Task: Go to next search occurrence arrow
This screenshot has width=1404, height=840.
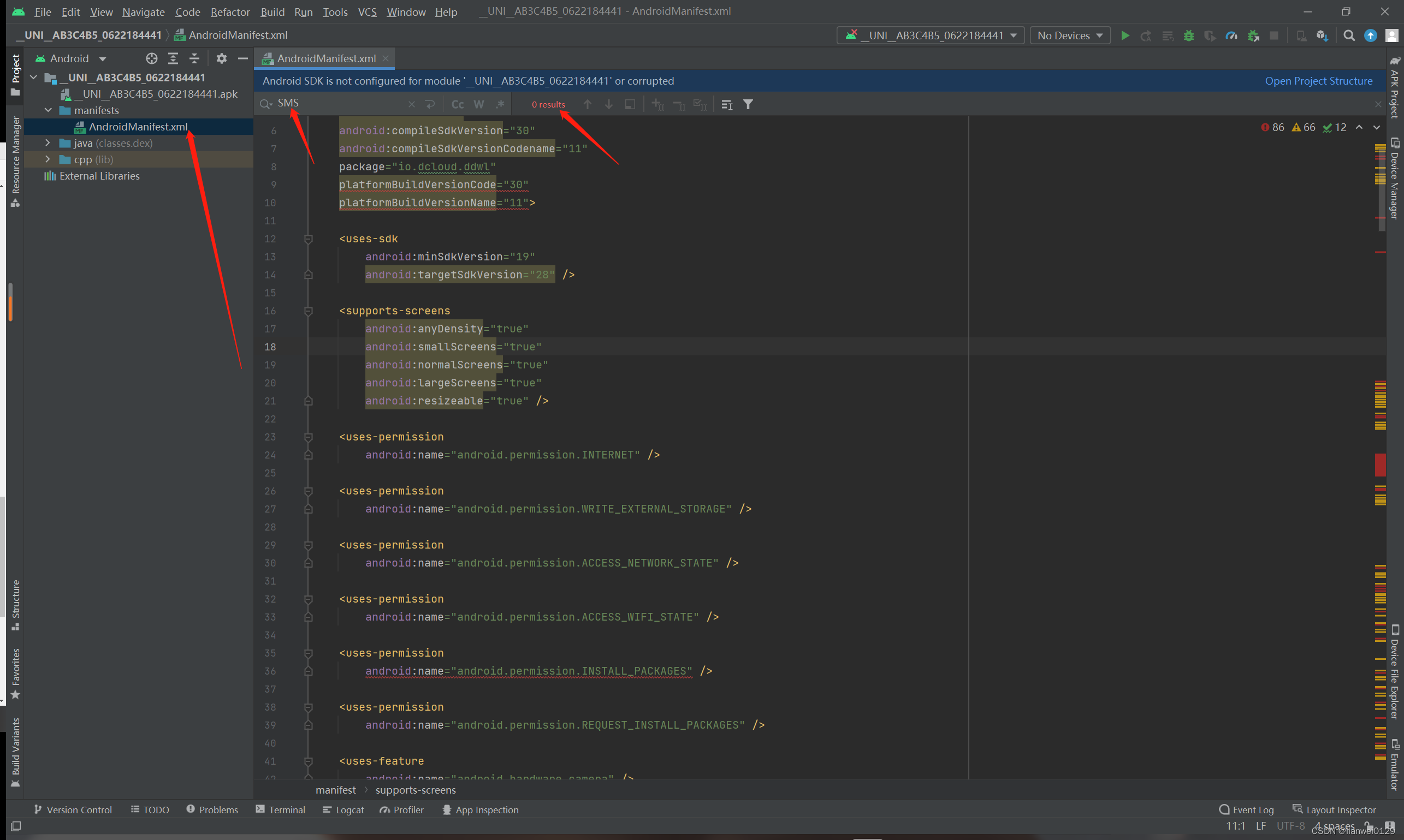Action: [609, 104]
